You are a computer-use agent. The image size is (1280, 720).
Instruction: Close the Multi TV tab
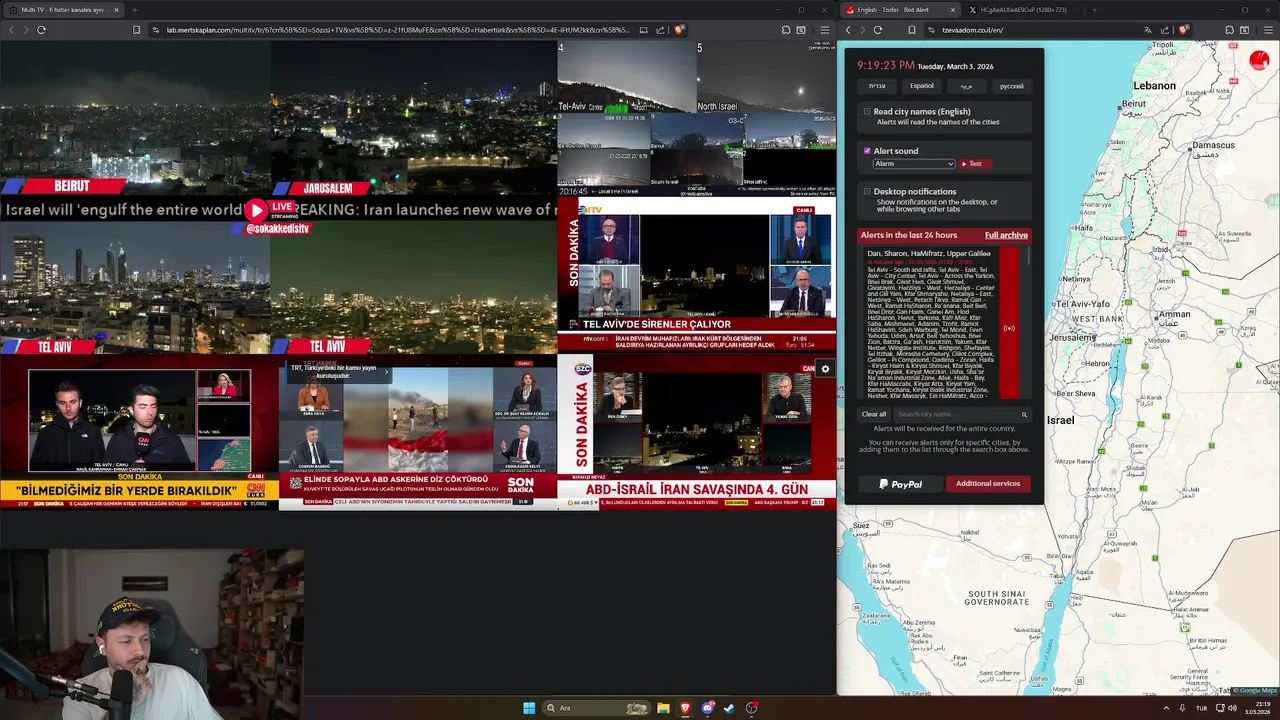116,10
